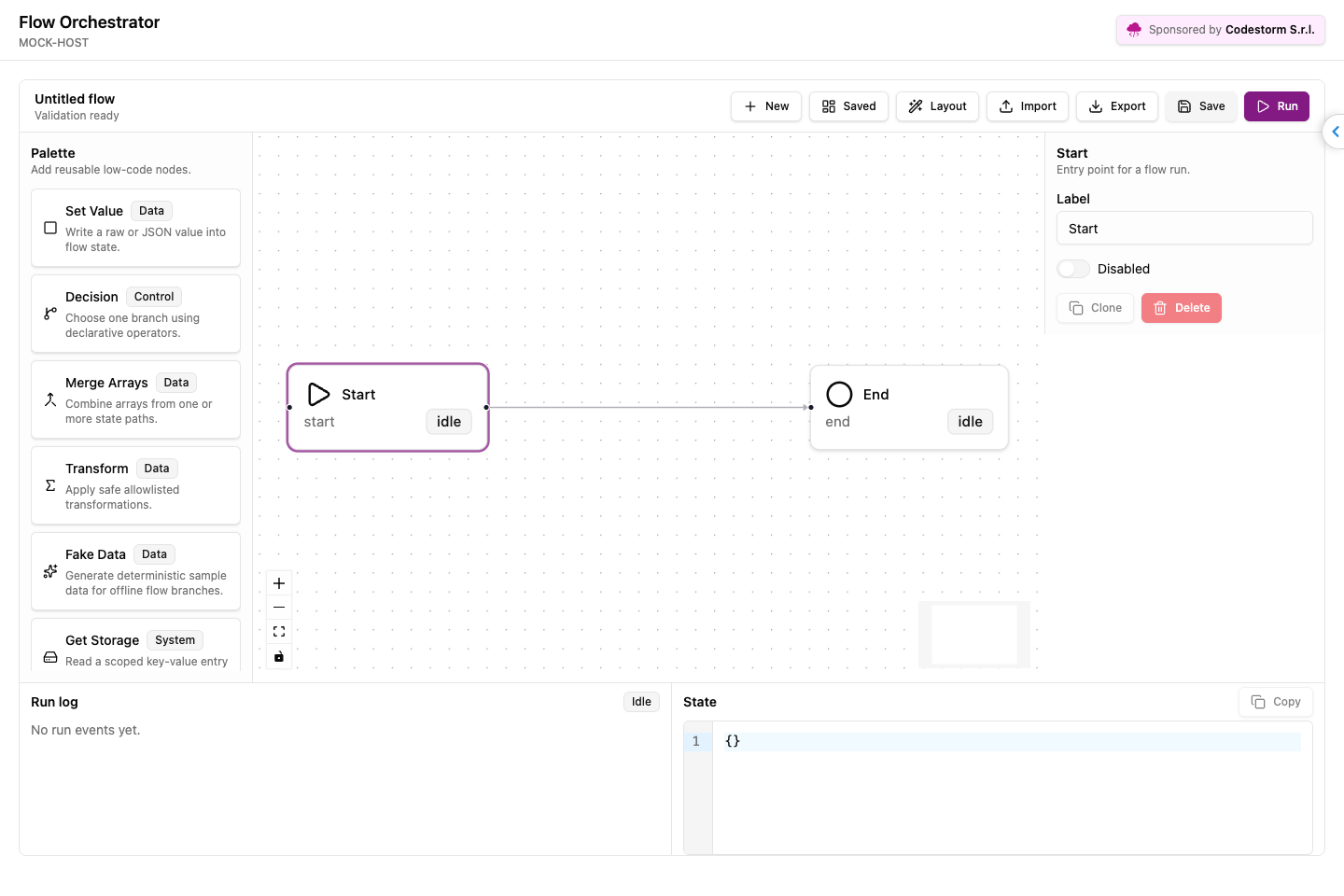Click the Decision branch icon in palette

[x=50, y=314]
